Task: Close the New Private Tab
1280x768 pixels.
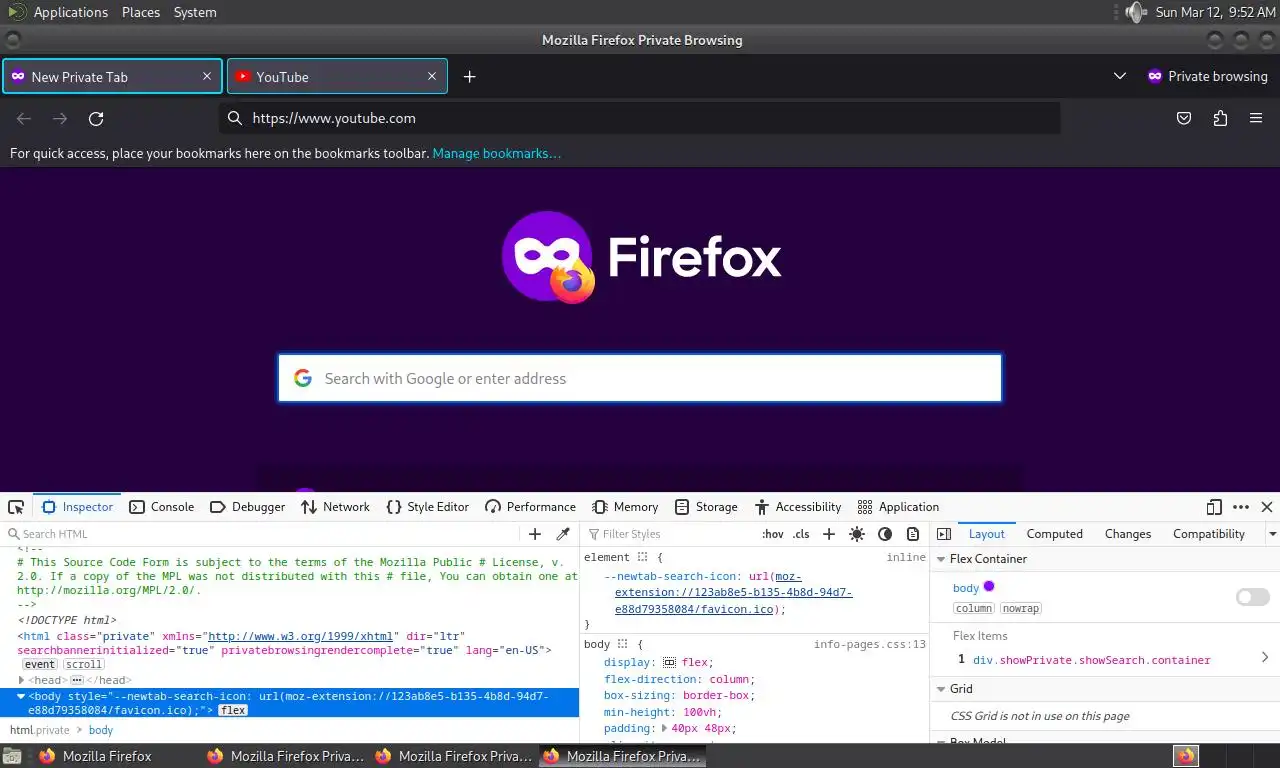Action: pyautogui.click(x=207, y=76)
